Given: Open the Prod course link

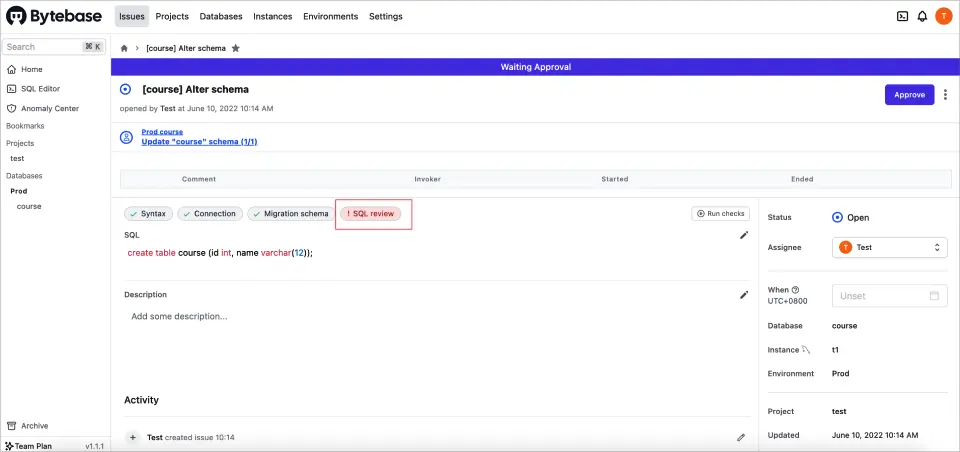Looking at the screenshot, I should (x=162, y=132).
